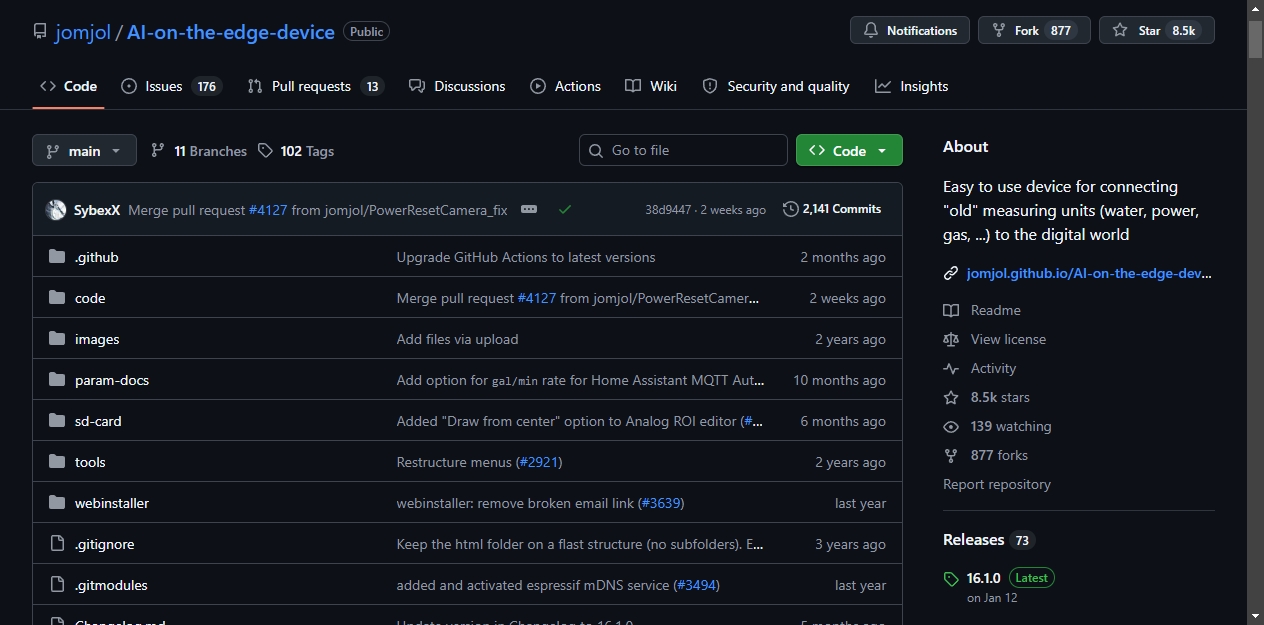The height and width of the screenshot is (625, 1264).
Task: Click SybexX's avatar image
Action: (56, 210)
